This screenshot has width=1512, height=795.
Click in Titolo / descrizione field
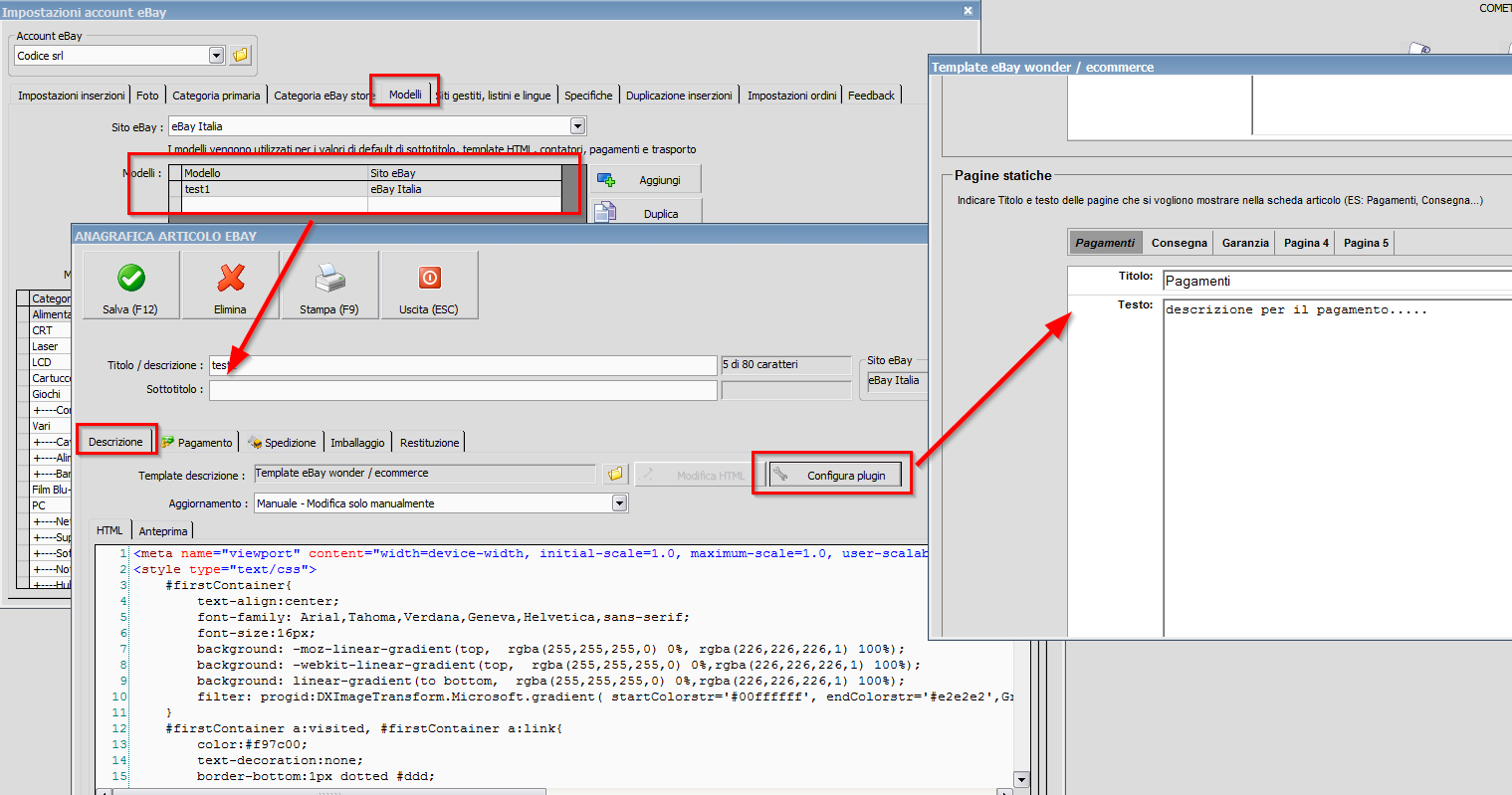point(463,365)
